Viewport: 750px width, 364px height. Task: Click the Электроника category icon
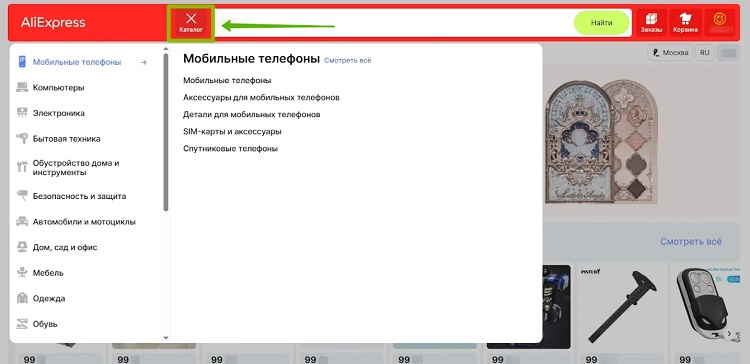click(22, 113)
